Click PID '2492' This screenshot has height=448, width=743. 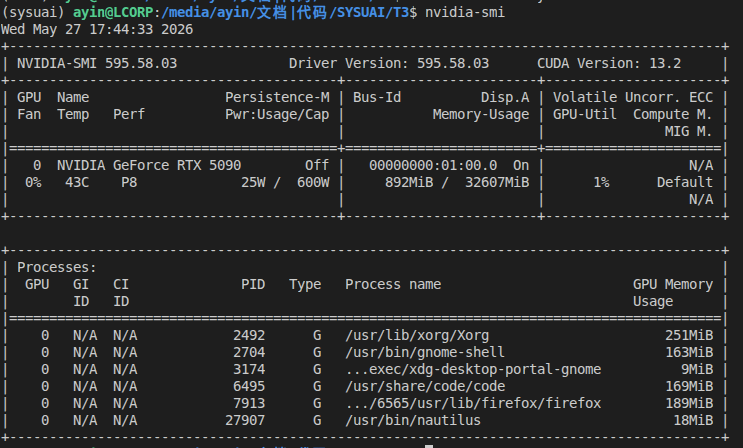[249, 336]
